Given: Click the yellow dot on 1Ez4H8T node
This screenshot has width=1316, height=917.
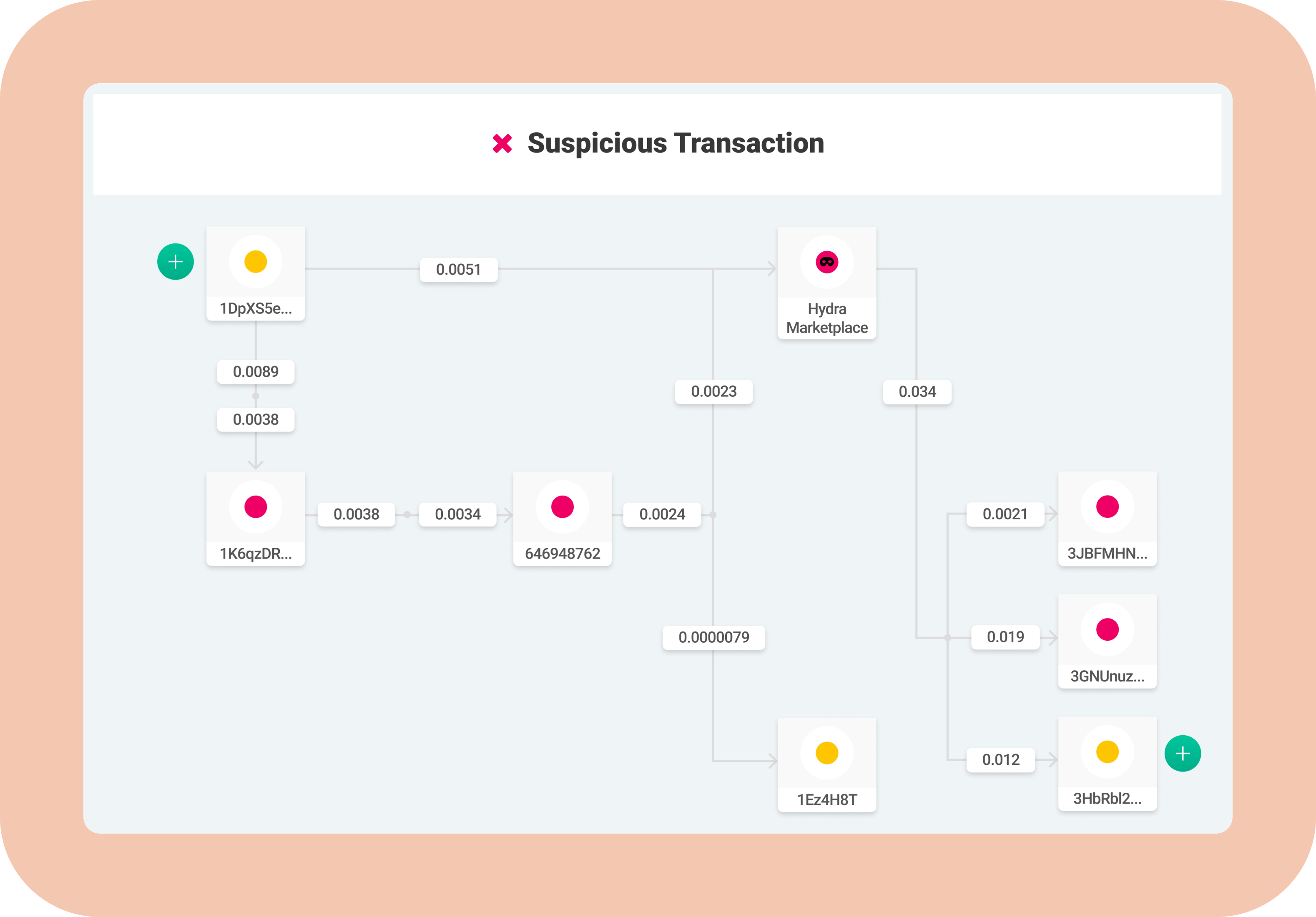Looking at the screenshot, I should tap(826, 753).
